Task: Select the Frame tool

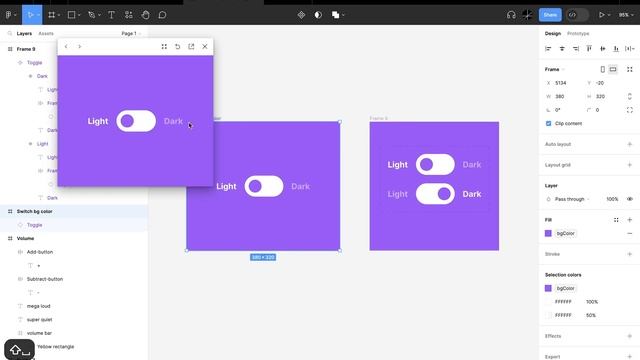Action: (51, 15)
